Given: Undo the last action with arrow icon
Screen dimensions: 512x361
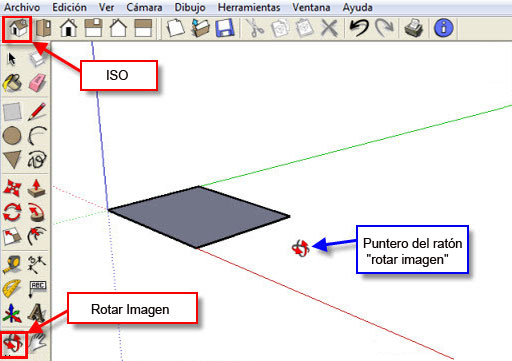Looking at the screenshot, I should [359, 28].
